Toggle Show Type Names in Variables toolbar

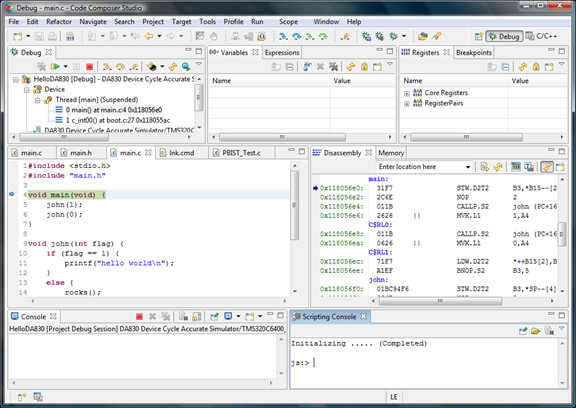[x=276, y=66]
